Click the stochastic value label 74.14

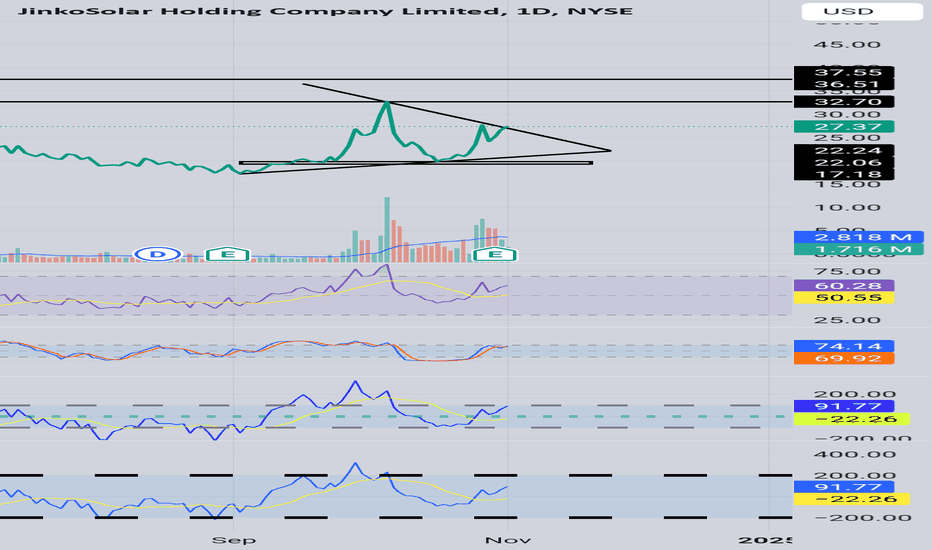point(843,346)
